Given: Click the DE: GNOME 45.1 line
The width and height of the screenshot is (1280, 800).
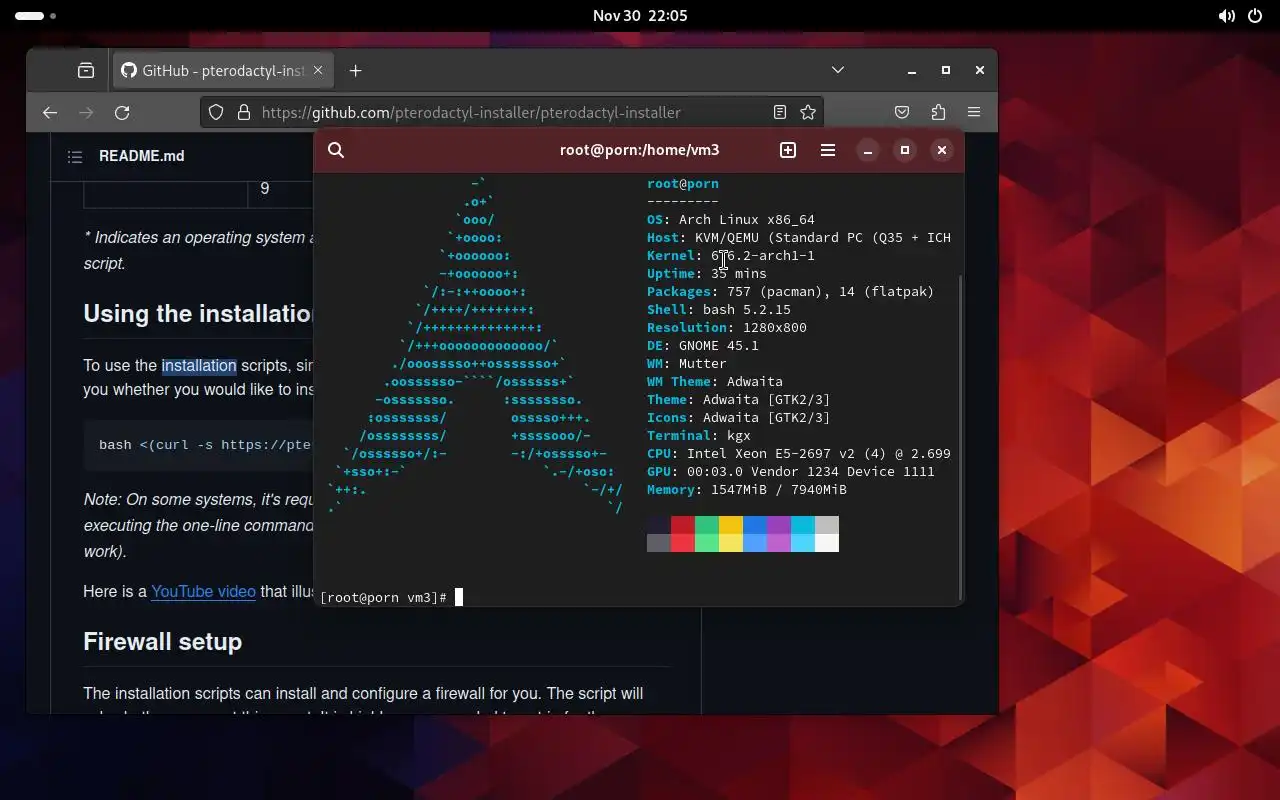Looking at the screenshot, I should click(703, 346).
